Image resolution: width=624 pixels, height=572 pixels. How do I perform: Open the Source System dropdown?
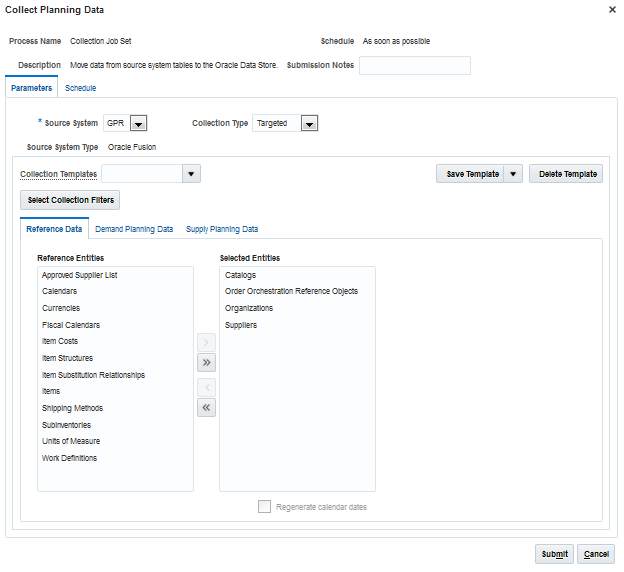[138, 124]
